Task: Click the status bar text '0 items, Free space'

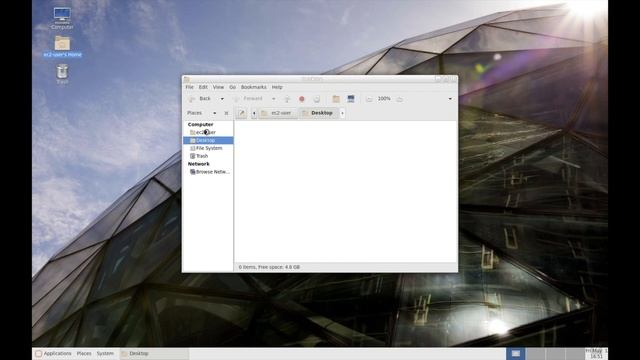Action: click(x=269, y=267)
